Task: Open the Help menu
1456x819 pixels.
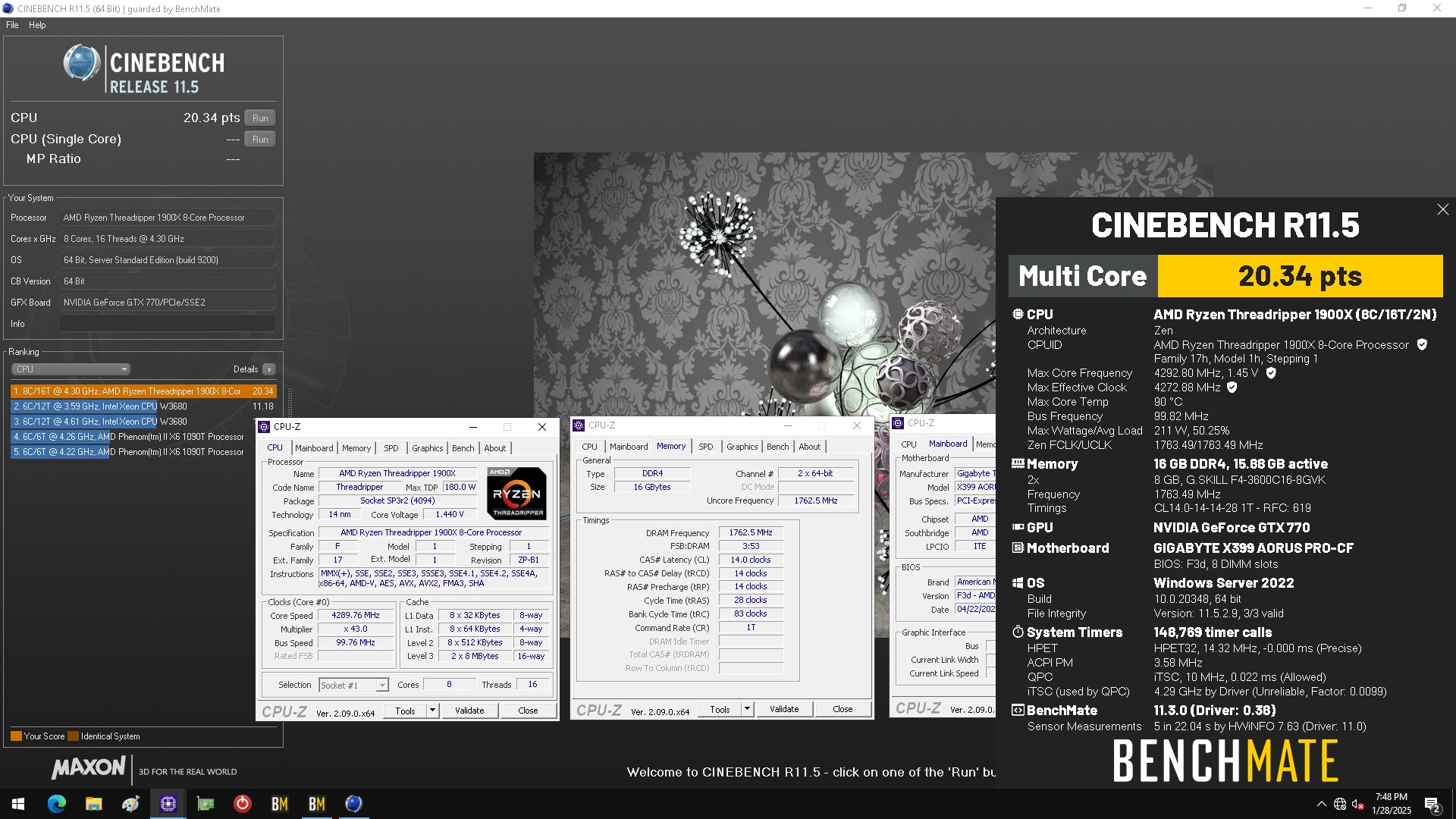Action: (37, 25)
